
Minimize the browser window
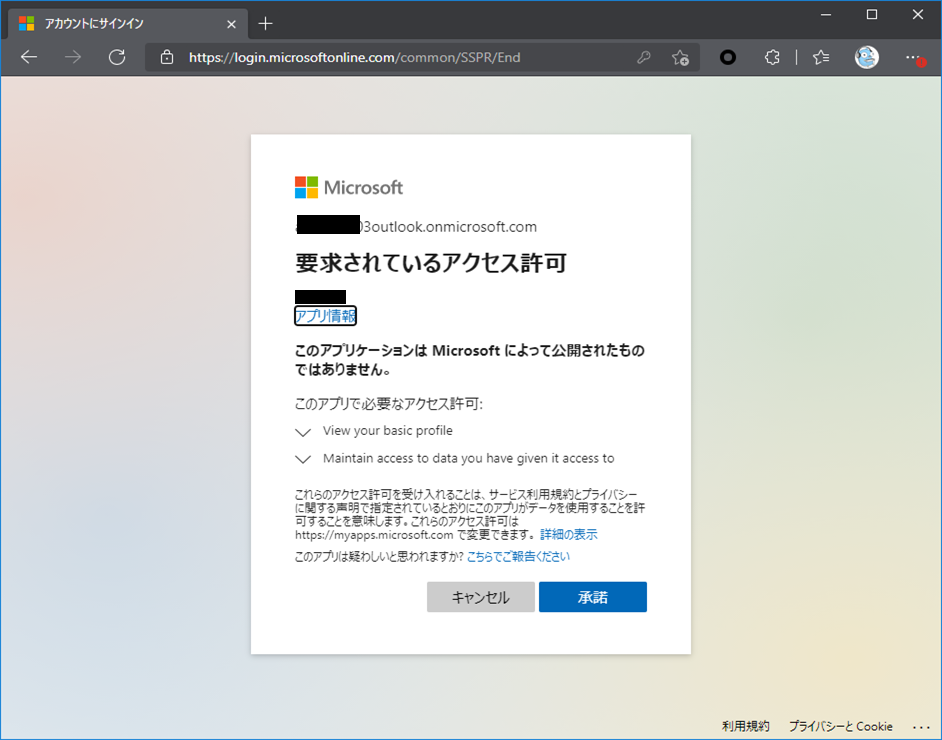tap(826, 14)
